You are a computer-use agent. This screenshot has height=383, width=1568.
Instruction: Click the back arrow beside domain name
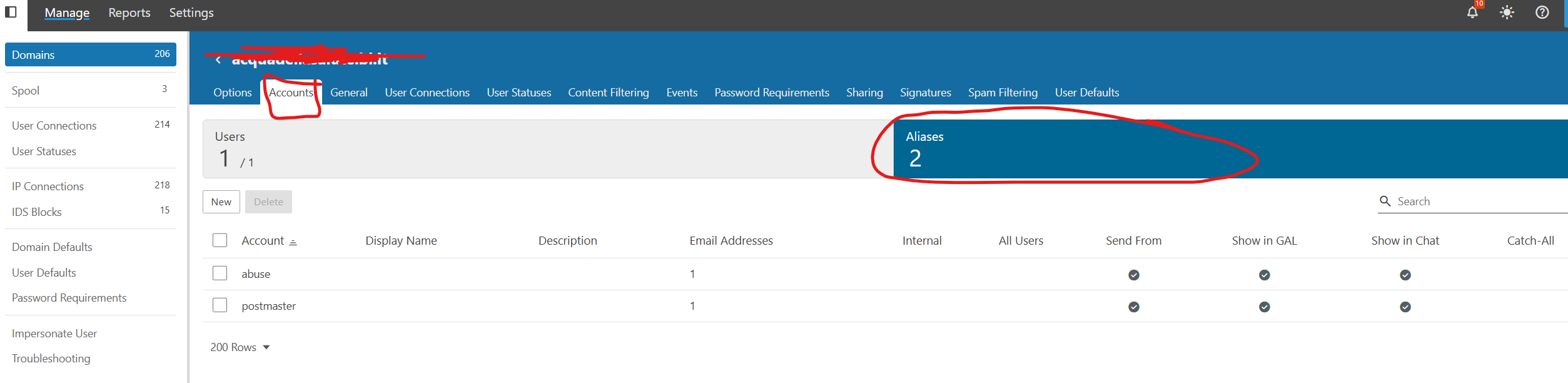218,60
